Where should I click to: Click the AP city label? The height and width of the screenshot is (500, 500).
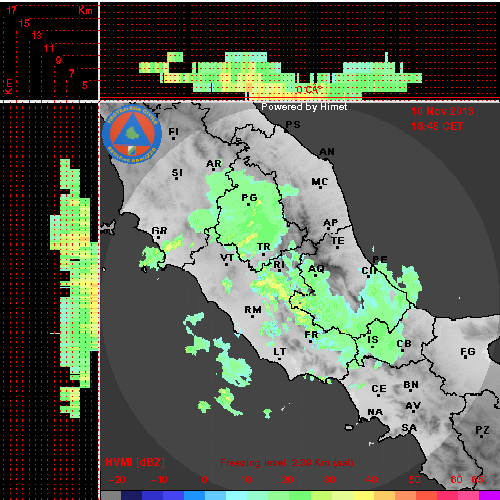pos(331,222)
